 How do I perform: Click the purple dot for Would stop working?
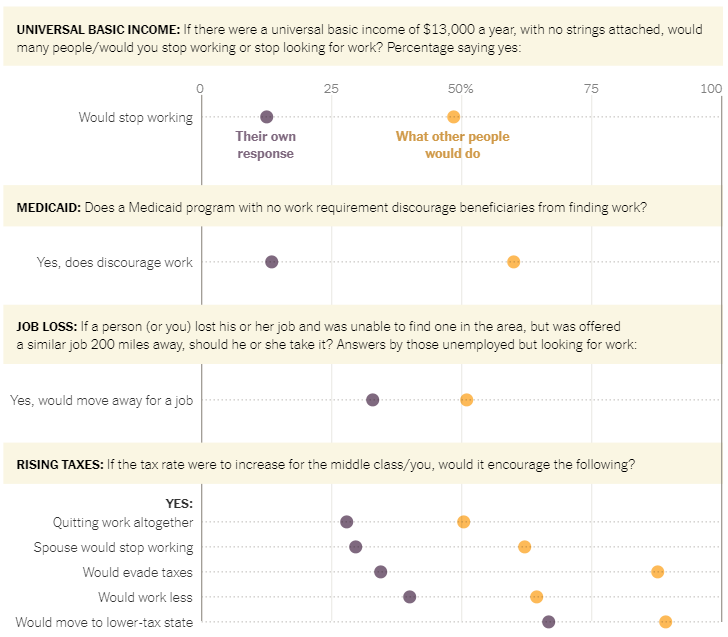pyautogui.click(x=266, y=117)
